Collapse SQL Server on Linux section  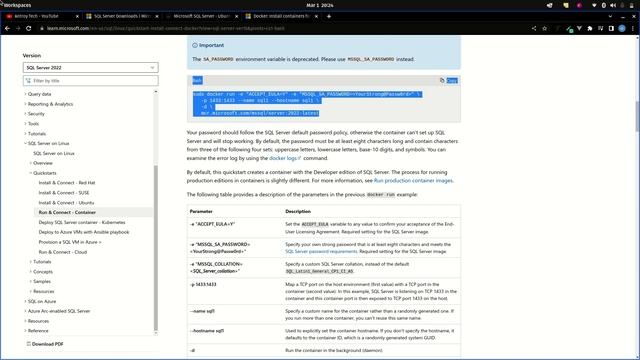click(x=48, y=144)
